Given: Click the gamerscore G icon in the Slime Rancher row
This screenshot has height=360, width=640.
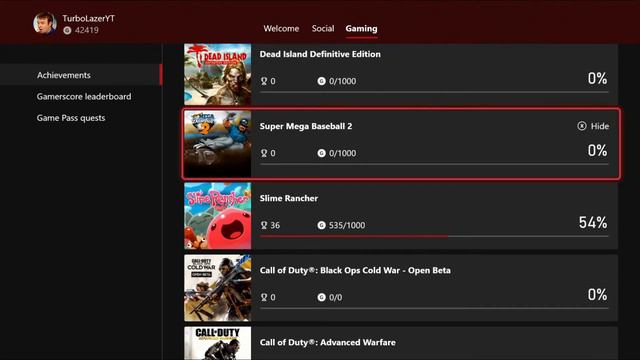Looking at the screenshot, I should click(321, 225).
